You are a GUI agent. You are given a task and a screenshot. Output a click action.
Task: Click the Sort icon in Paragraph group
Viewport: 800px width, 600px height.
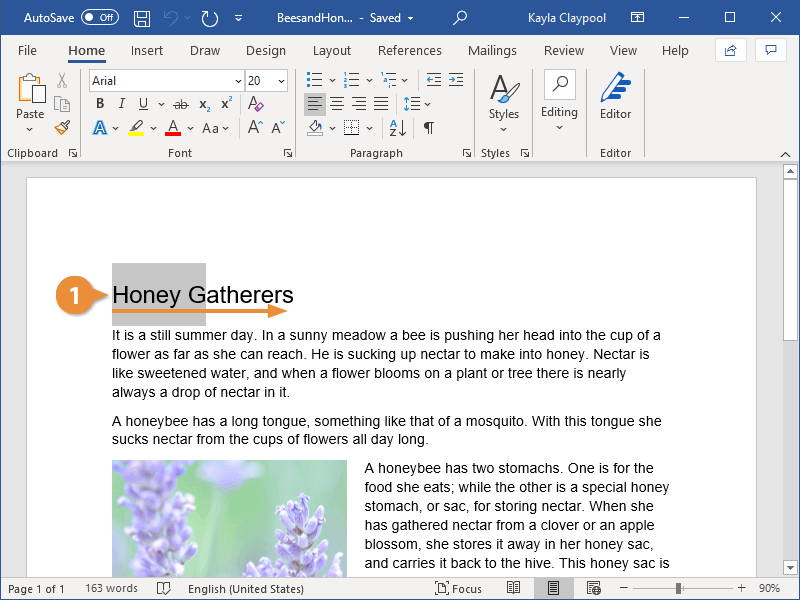tap(398, 128)
